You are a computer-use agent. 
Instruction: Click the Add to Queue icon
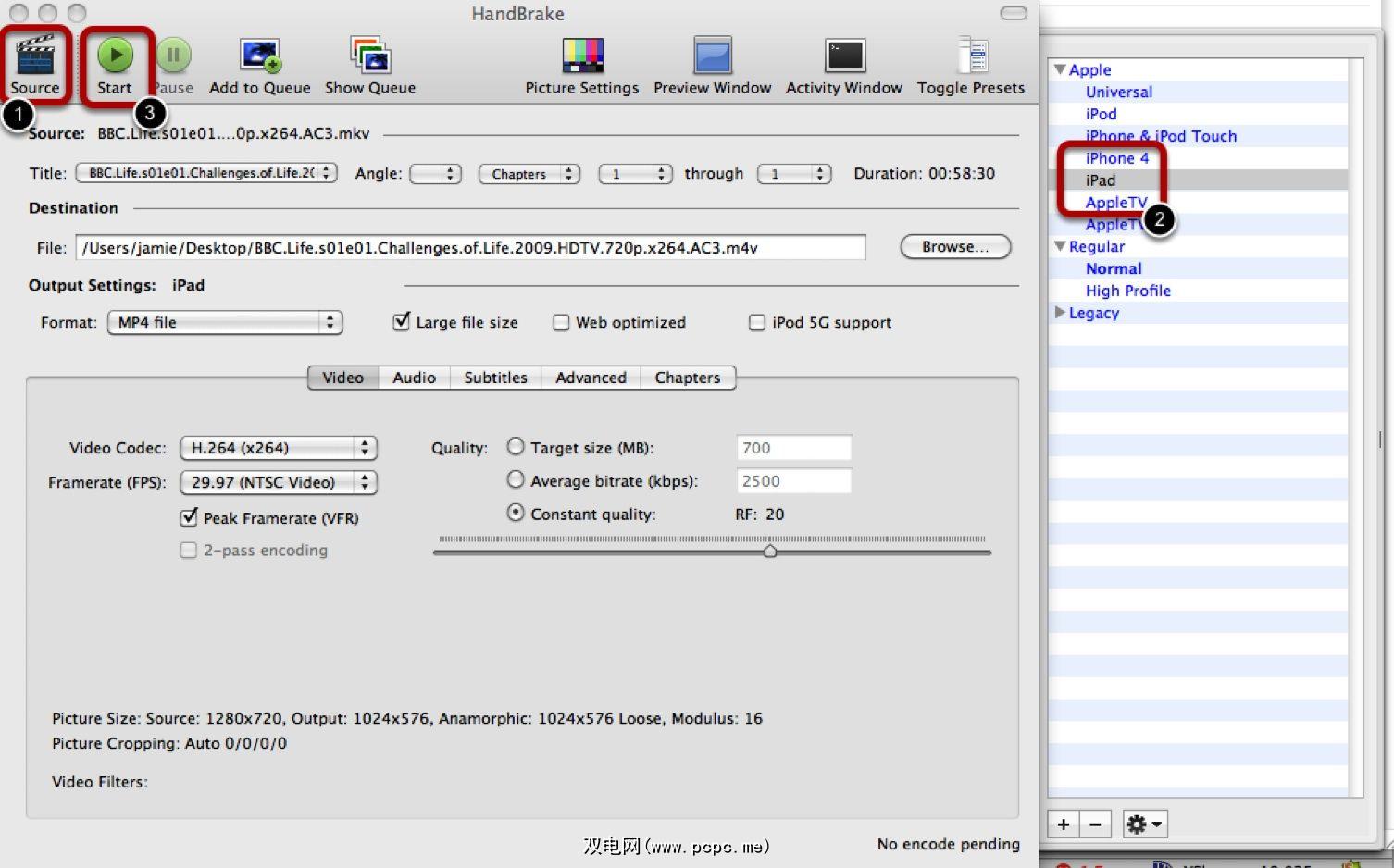pos(260,56)
